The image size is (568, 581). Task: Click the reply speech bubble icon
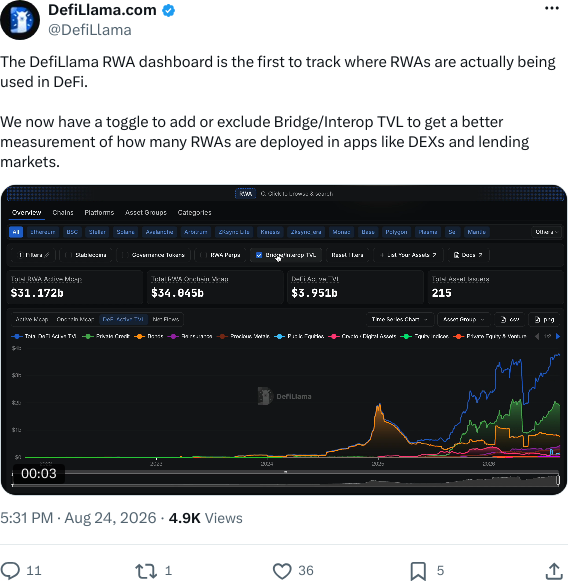(x=10, y=570)
